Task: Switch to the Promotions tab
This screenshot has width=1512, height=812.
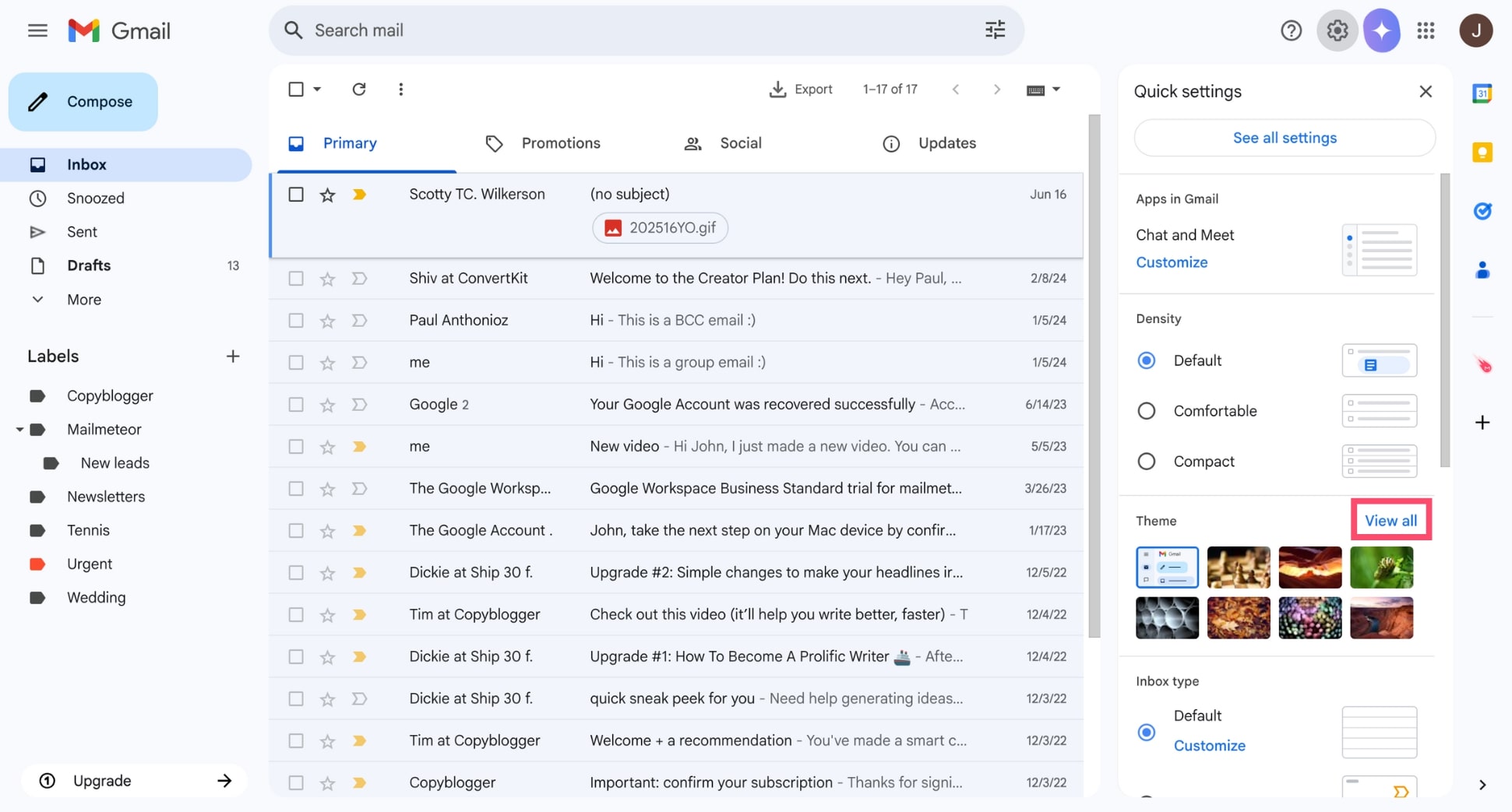Action: tap(561, 143)
